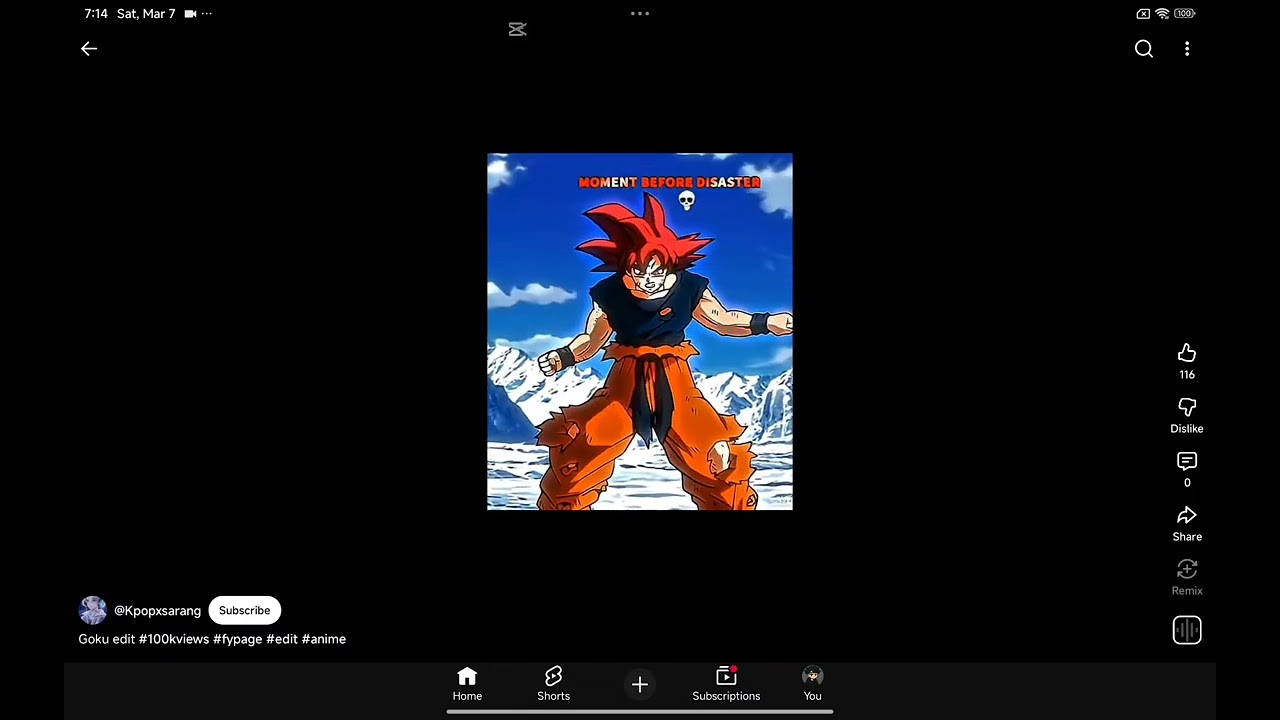Tap the Goku short video to pause
This screenshot has height=720, width=1280.
640,332
